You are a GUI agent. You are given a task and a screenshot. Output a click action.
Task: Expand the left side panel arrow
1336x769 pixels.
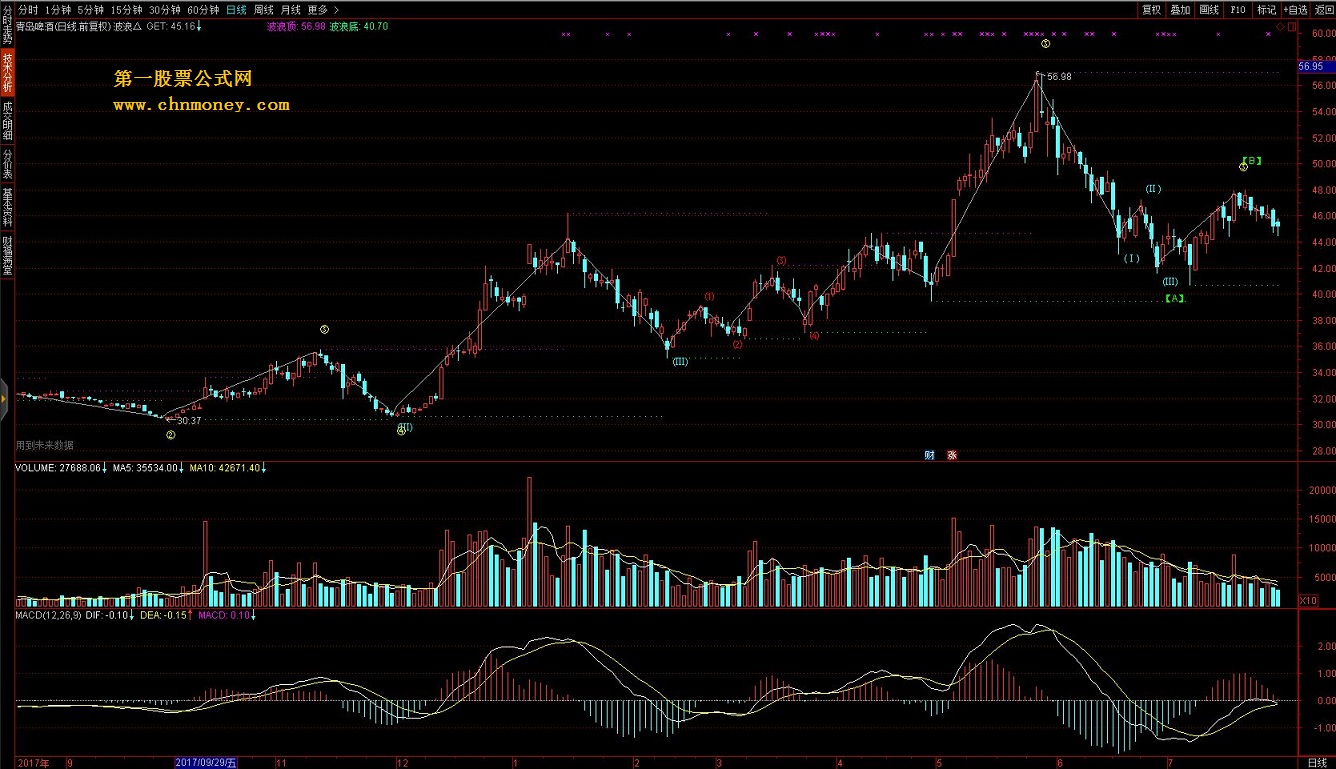click(4, 399)
